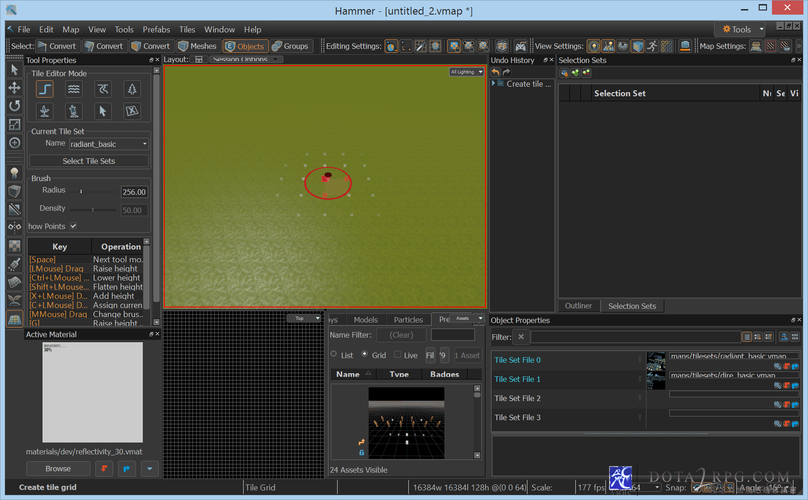Open the Prefabs menu

click(156, 29)
